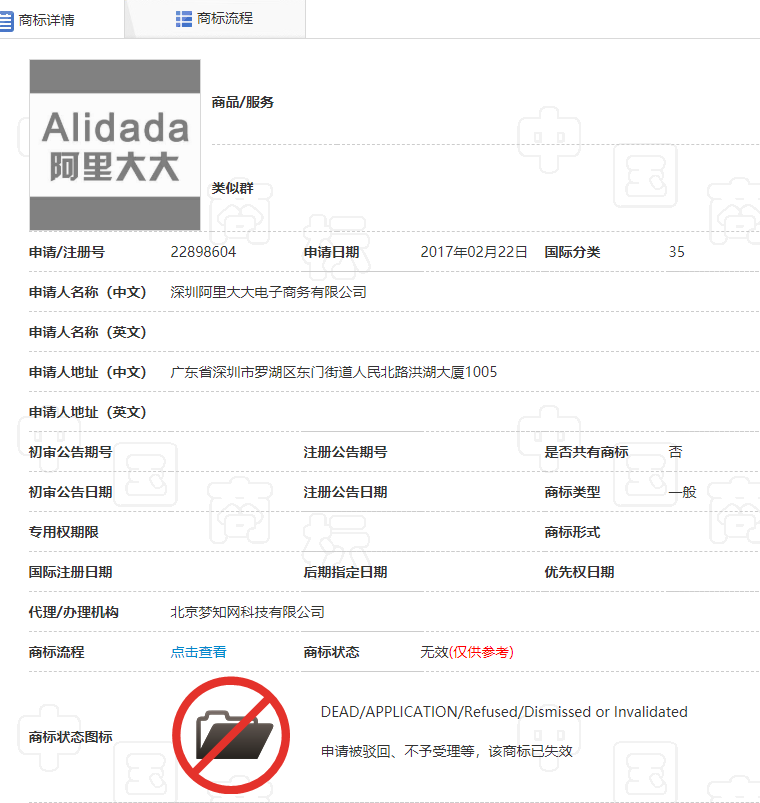
Task: Click the 商标类型 label
Action: (572, 492)
